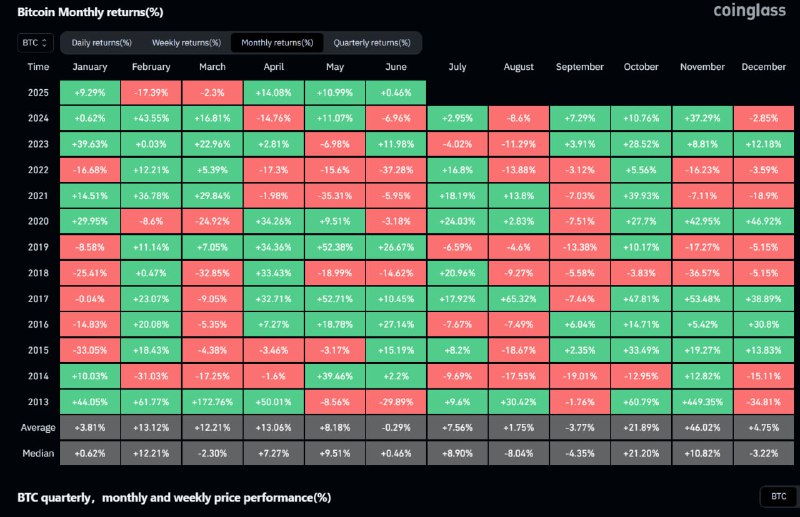This screenshot has height=517, width=800.
Task: Select the 2025 row label
Action: click(x=38, y=92)
